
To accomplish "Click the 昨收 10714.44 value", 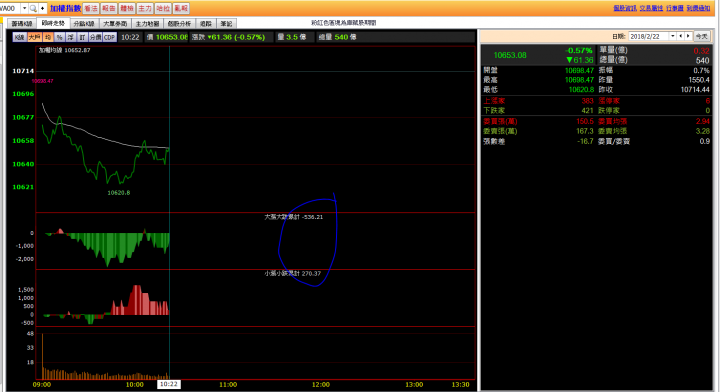I will [x=695, y=90].
